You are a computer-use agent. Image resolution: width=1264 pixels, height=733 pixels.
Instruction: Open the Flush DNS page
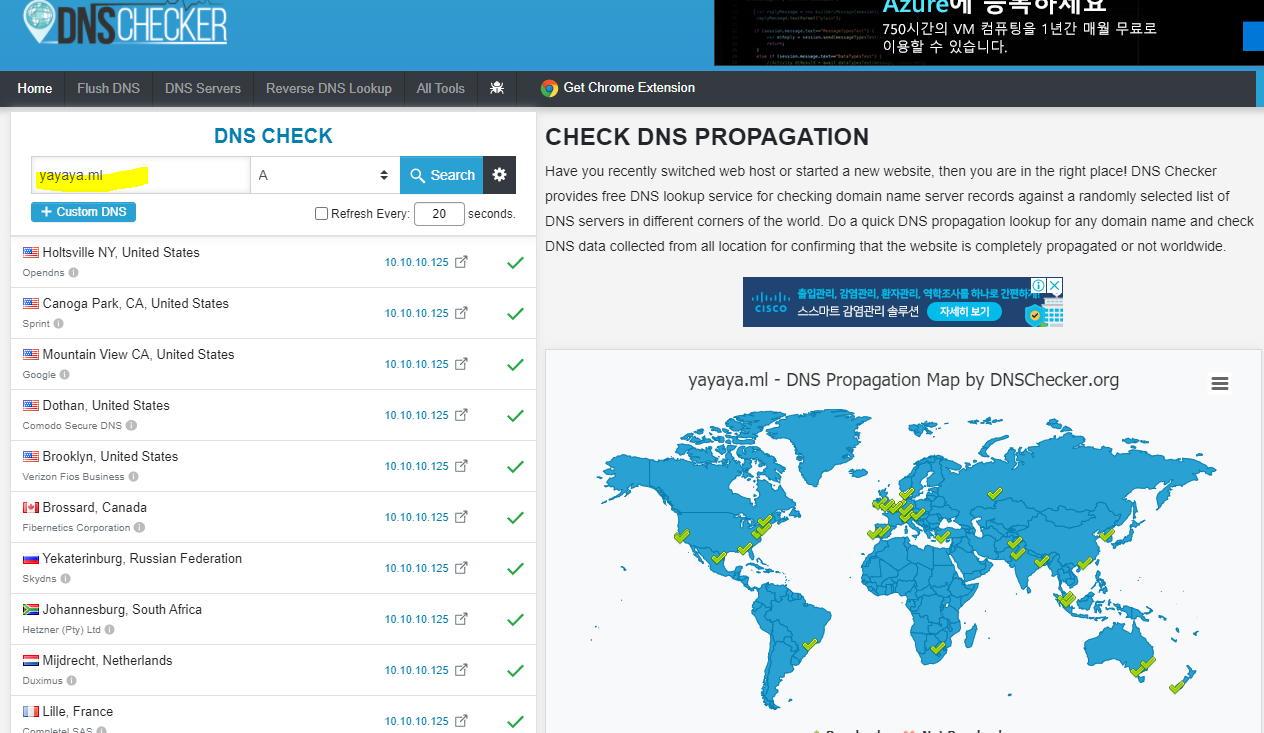tap(108, 88)
